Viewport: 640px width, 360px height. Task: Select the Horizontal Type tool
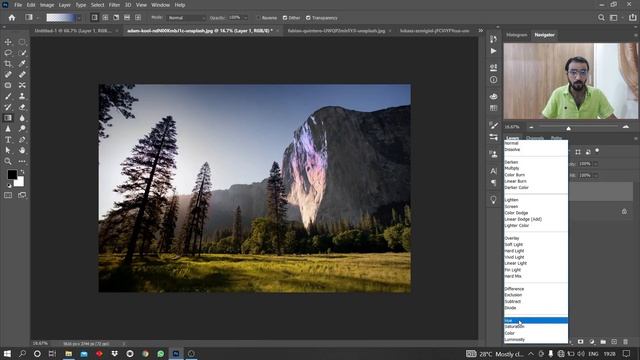pos(8,140)
